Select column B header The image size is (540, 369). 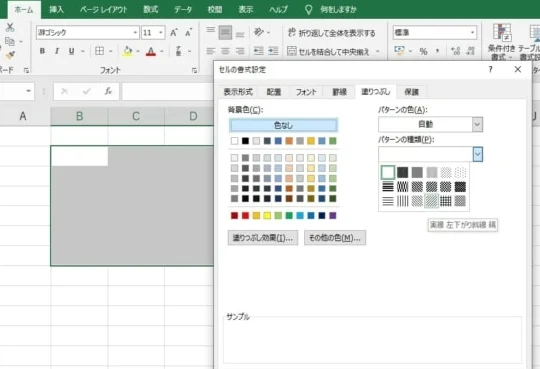pos(79,116)
